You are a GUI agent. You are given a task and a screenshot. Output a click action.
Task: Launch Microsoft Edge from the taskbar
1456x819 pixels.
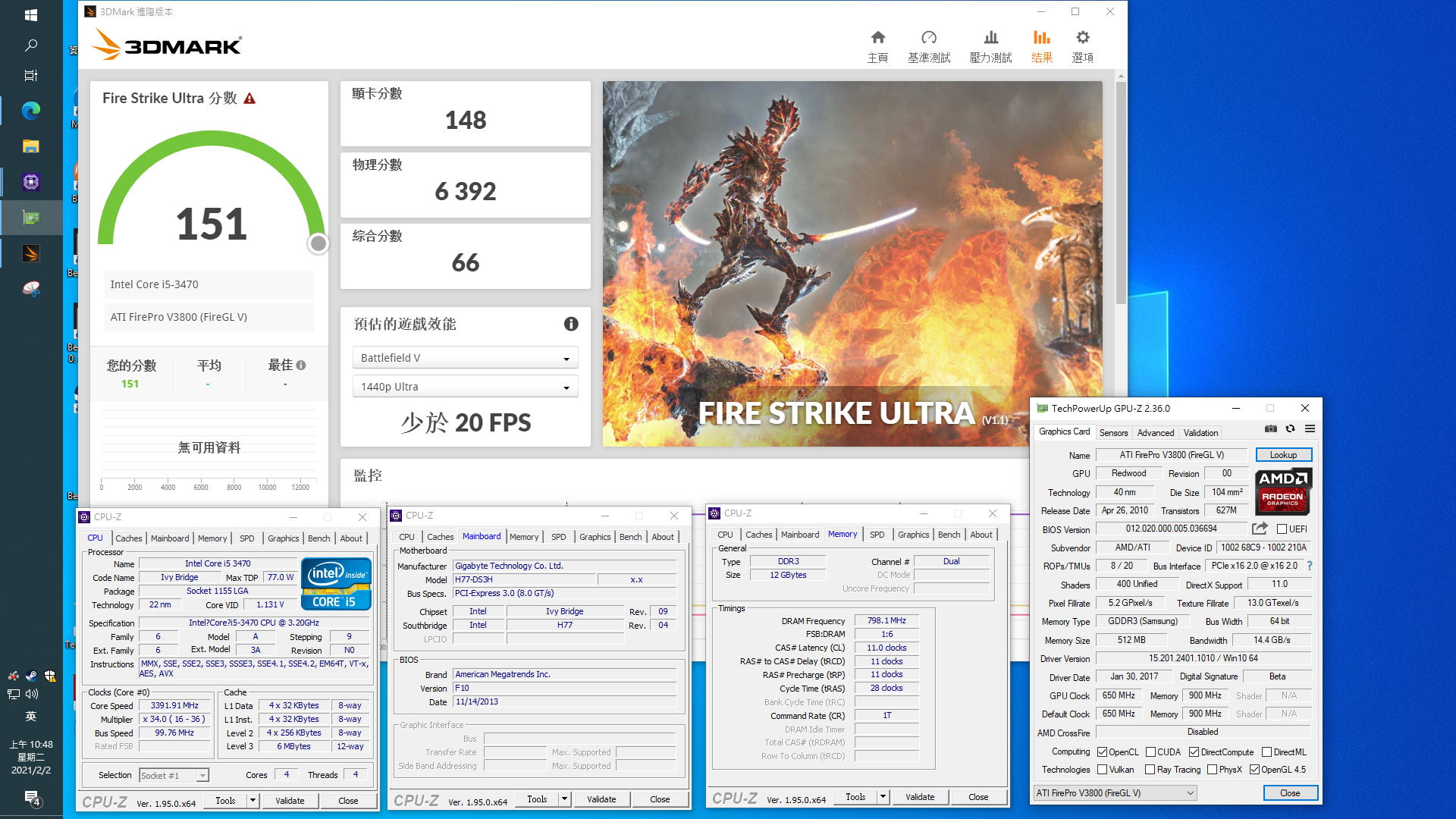coord(31,111)
